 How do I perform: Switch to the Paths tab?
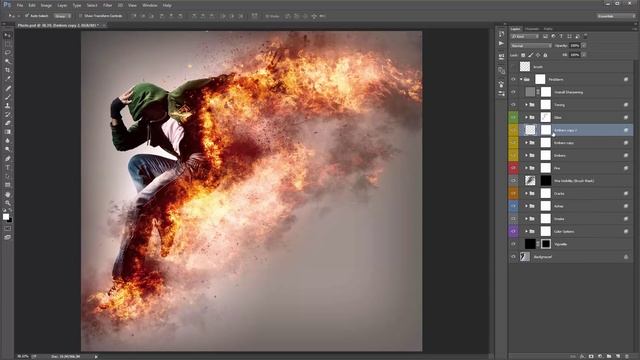coord(548,29)
